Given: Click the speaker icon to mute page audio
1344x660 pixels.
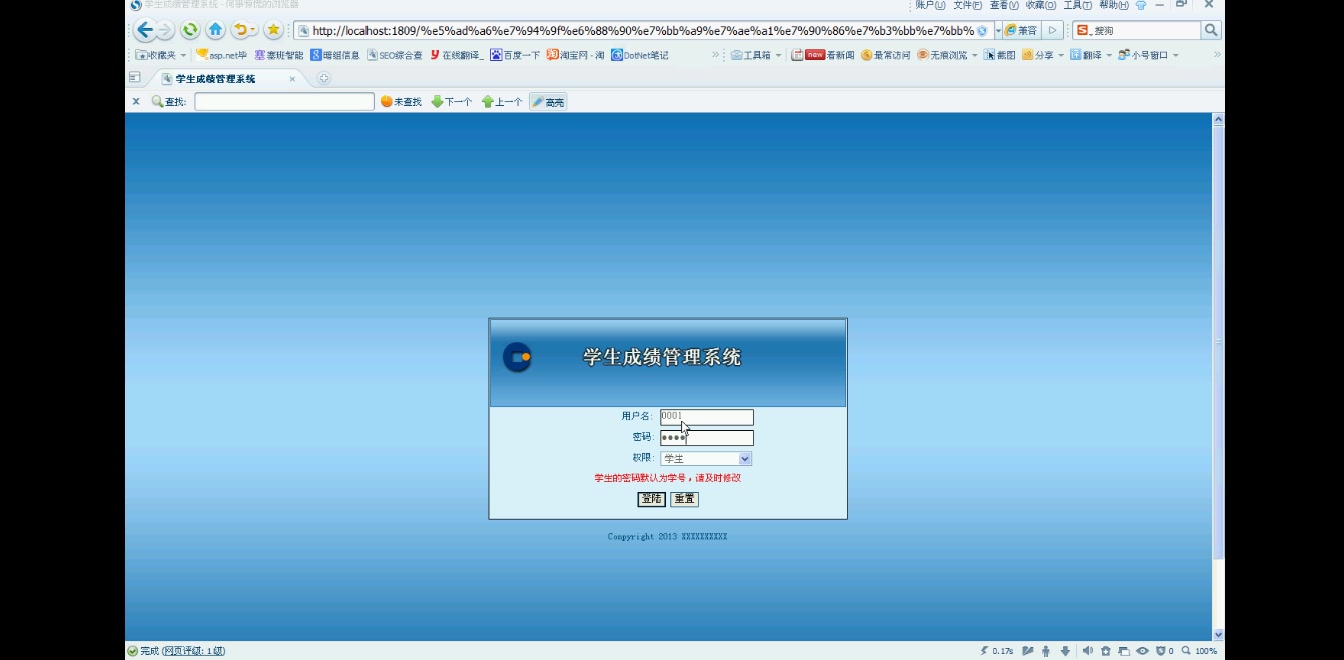Looking at the screenshot, I should click(1089, 650).
